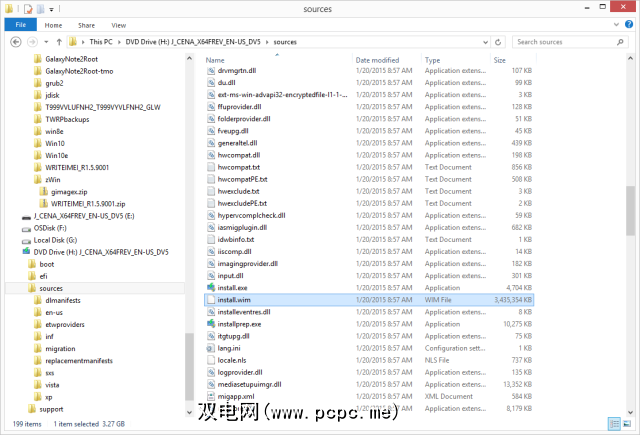Select Local Disk (G:) drive

pyautogui.click(x=55, y=240)
